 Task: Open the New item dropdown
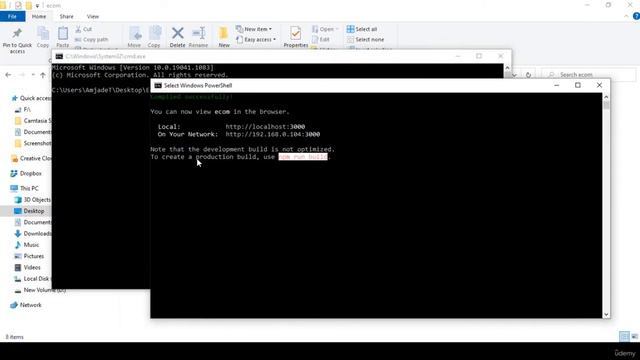pyautogui.click(x=254, y=29)
